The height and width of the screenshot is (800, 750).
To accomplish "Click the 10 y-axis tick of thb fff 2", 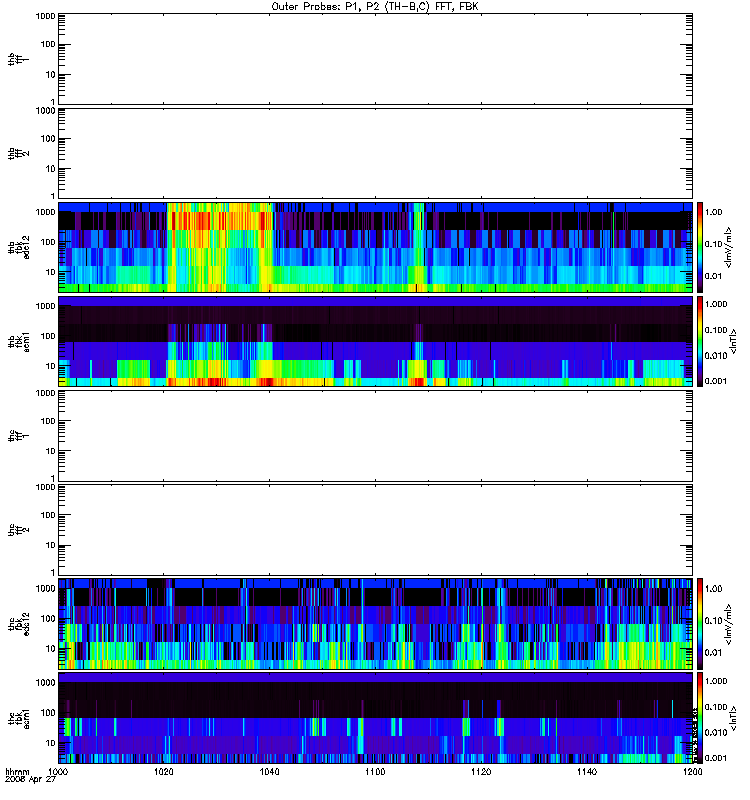I will pos(51,169).
